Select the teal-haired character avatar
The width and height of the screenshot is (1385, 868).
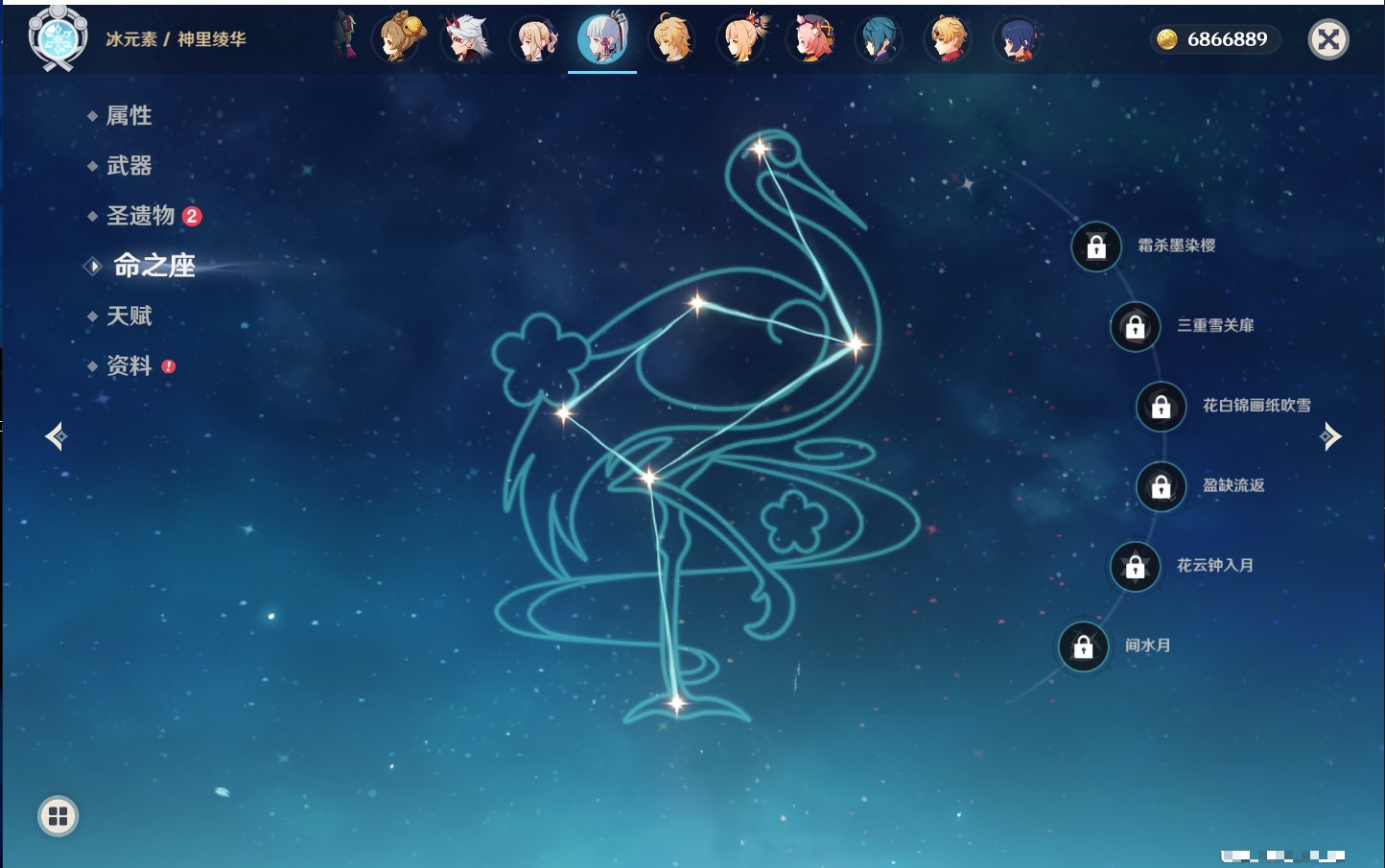click(880, 39)
